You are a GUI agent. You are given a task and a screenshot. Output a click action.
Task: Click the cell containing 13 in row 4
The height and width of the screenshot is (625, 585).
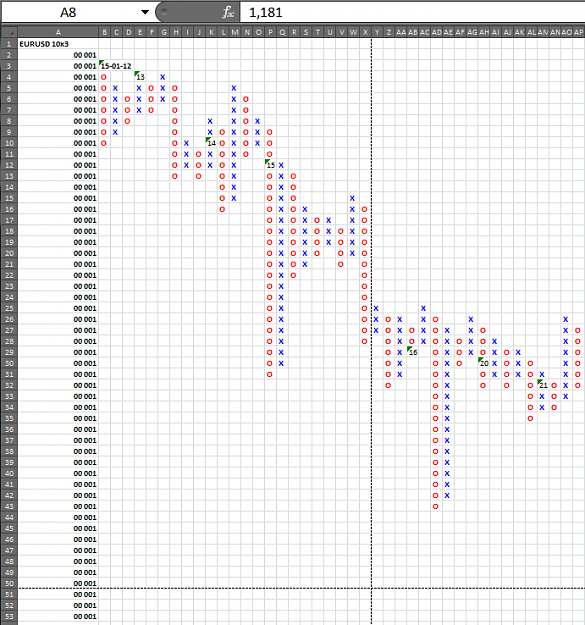point(140,77)
